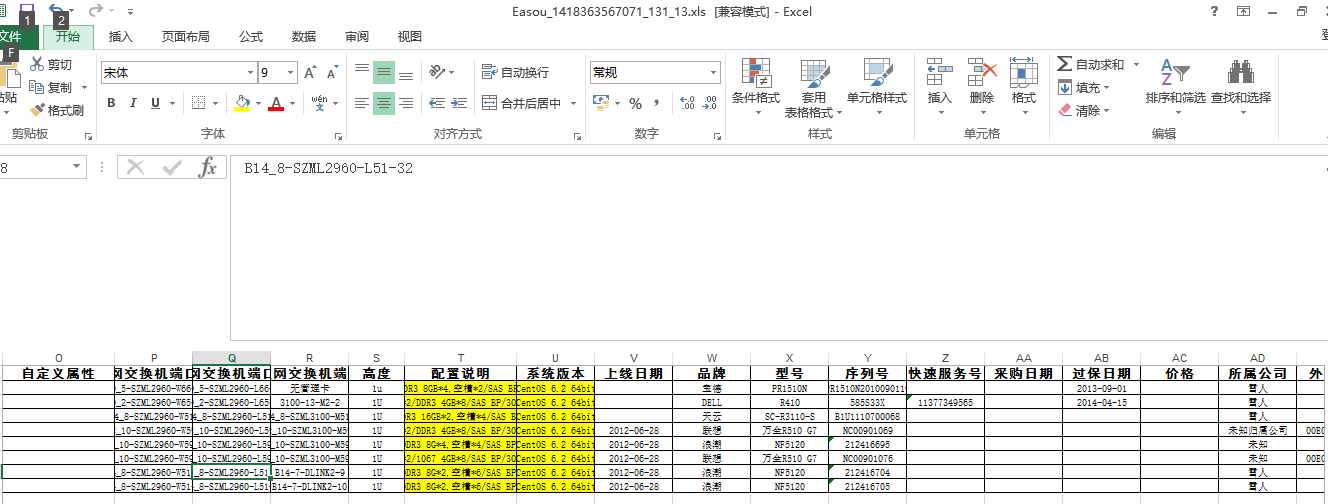1328x504 pixels.
Task: Click Merge and Center (合并后居中)
Action: pos(521,103)
